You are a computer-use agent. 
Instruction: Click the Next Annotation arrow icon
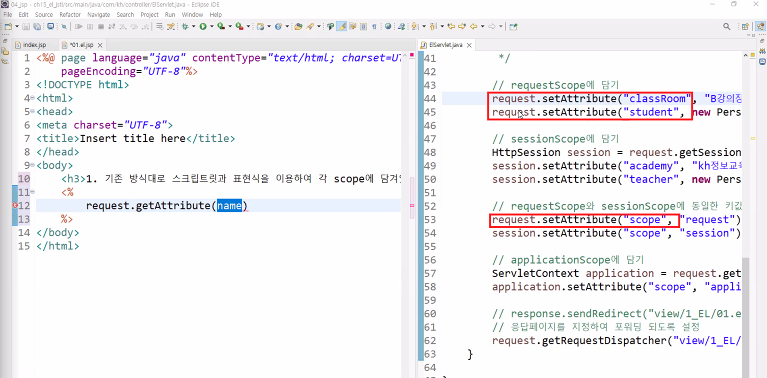414,26
